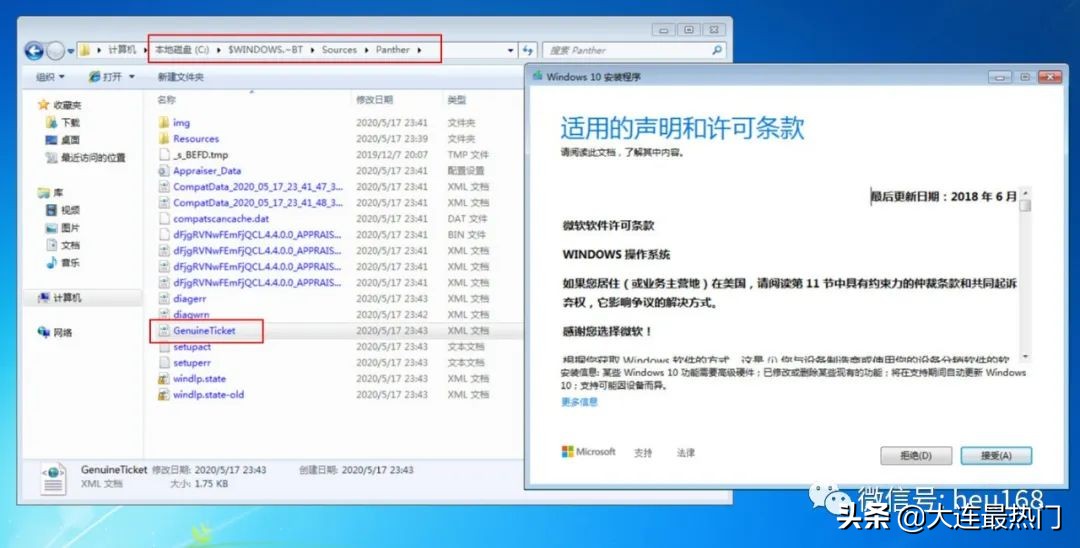Click the Panther search input field
1080x548 pixels.
pos(634,50)
